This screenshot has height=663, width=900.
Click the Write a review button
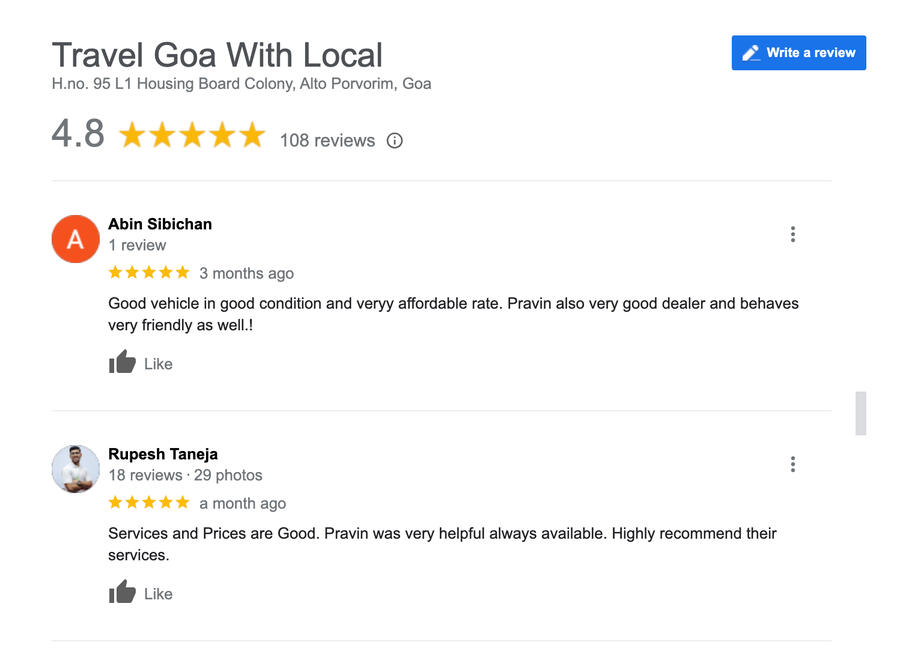798,53
